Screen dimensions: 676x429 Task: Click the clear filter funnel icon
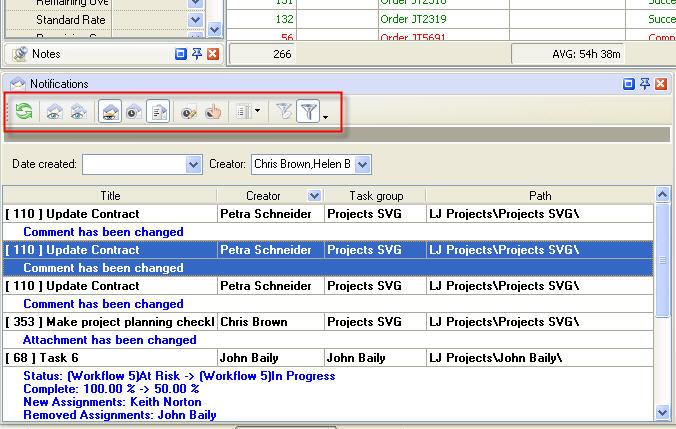[x=285, y=112]
